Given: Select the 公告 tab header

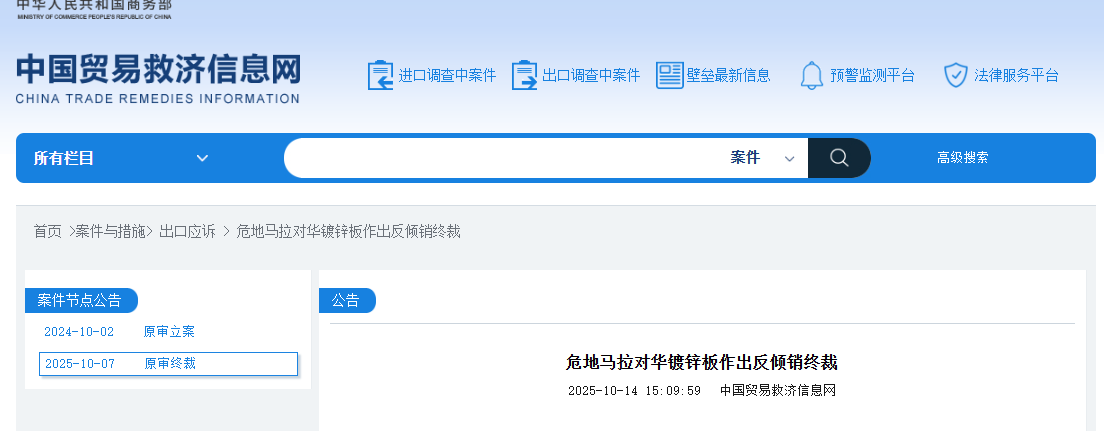Looking at the screenshot, I should (346, 300).
